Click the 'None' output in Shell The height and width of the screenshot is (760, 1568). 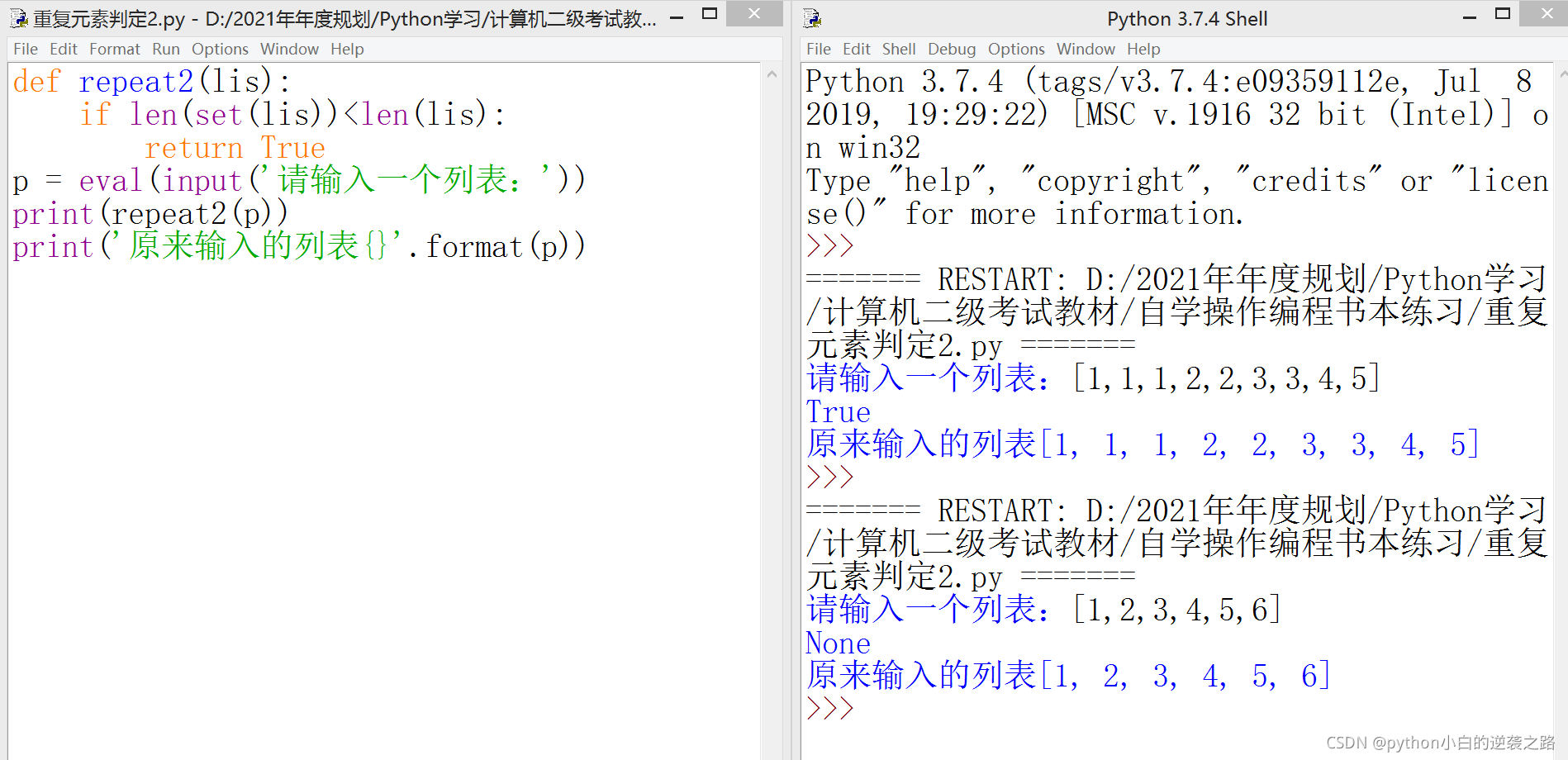(838, 644)
